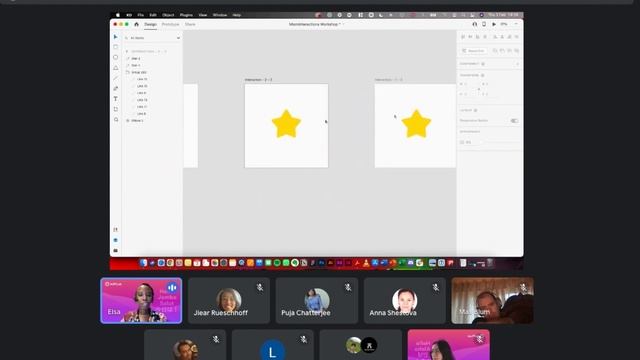Select the Polygon tool
Screen dimensions: 640x360
pyautogui.click(x=116, y=68)
